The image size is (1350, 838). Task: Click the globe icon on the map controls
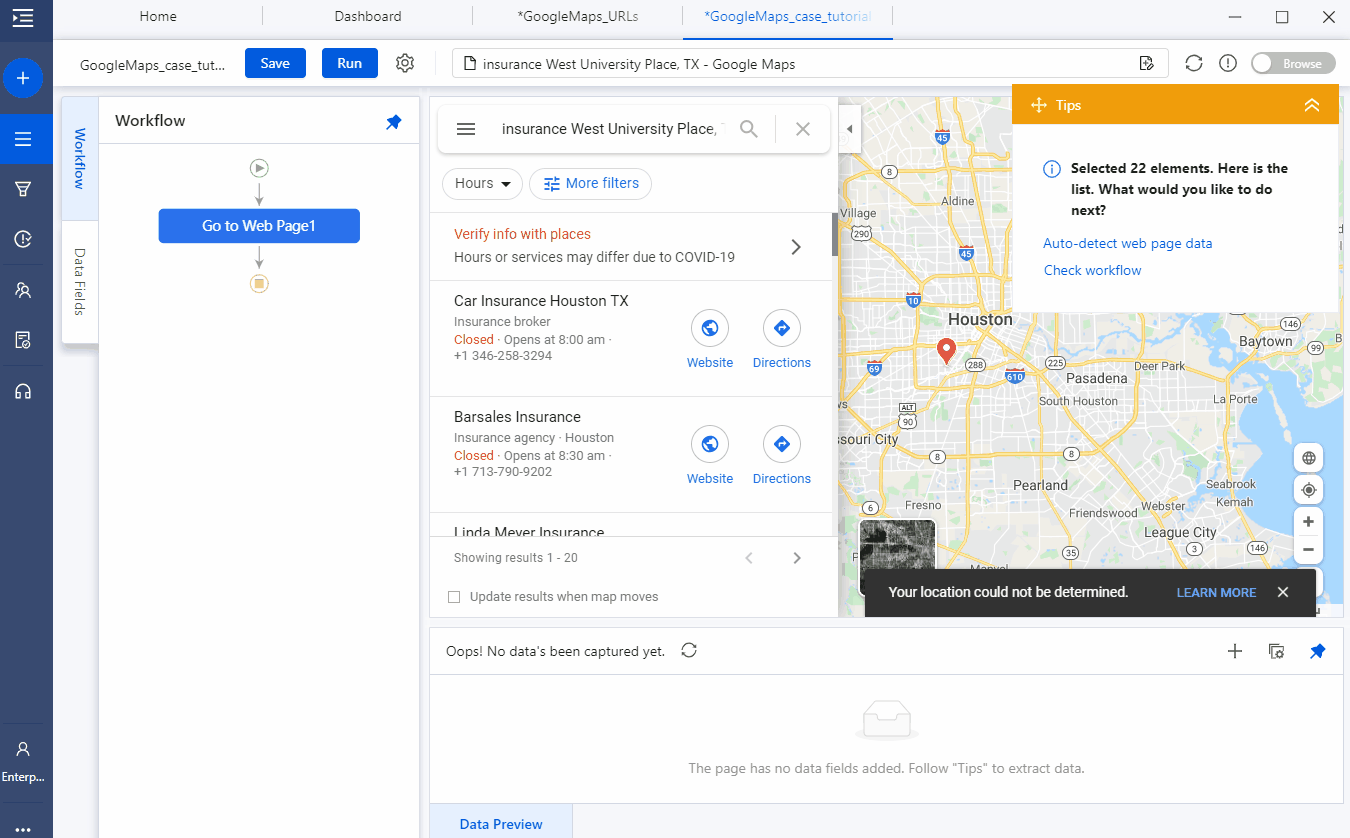click(x=1308, y=459)
